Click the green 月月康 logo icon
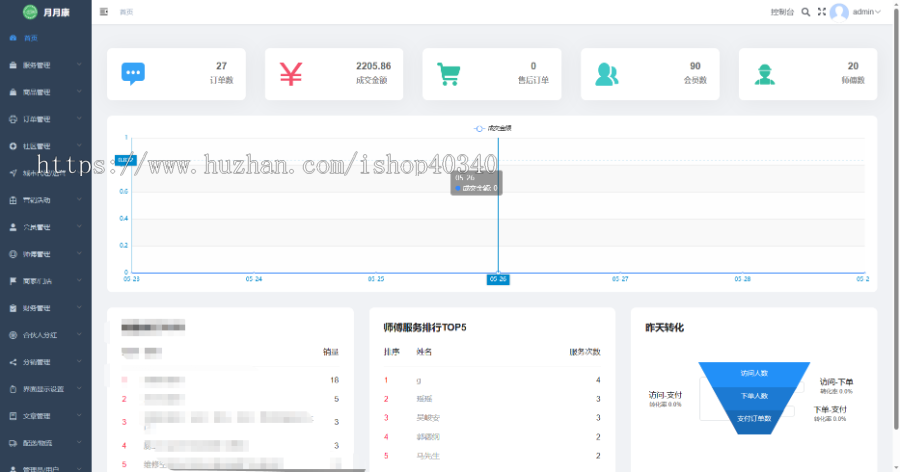Viewport: 900px width, 472px height. coord(30,11)
